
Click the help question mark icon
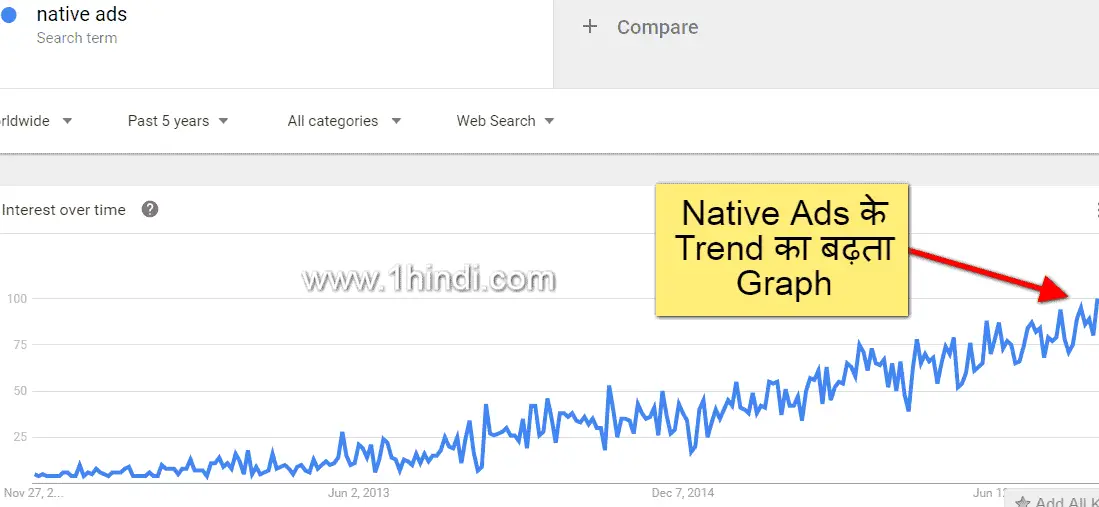(150, 209)
